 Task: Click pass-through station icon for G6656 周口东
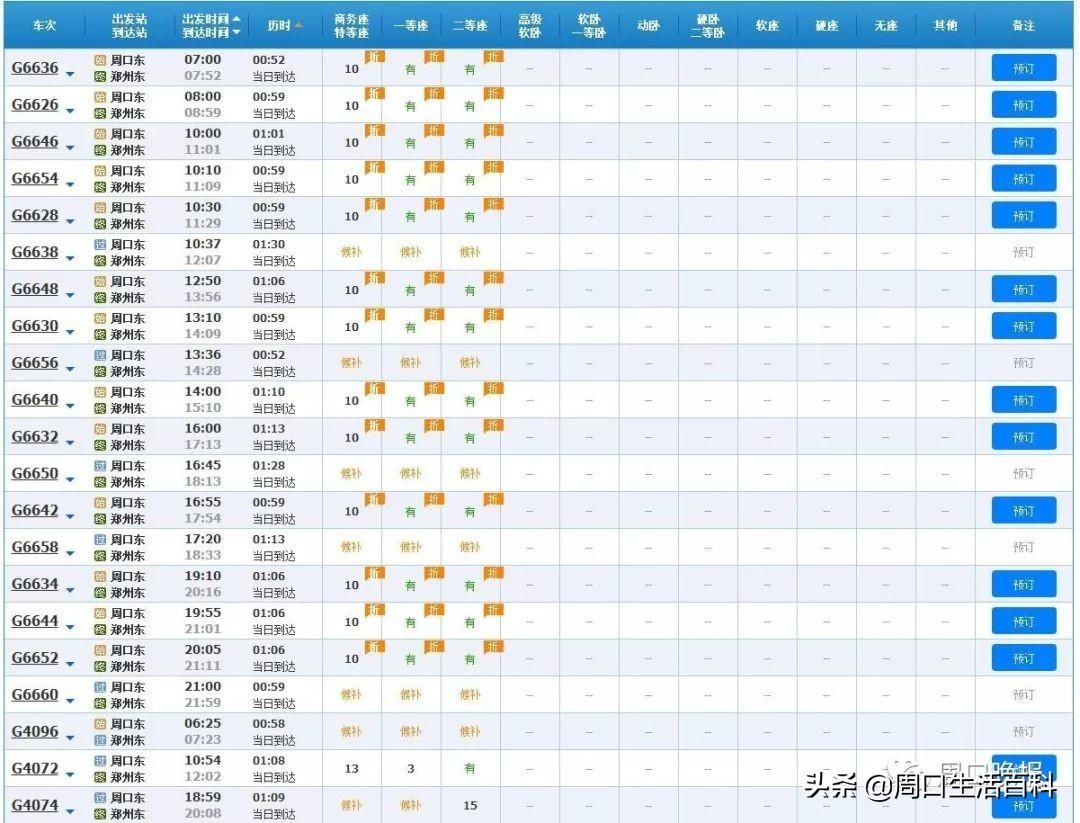click(x=100, y=355)
